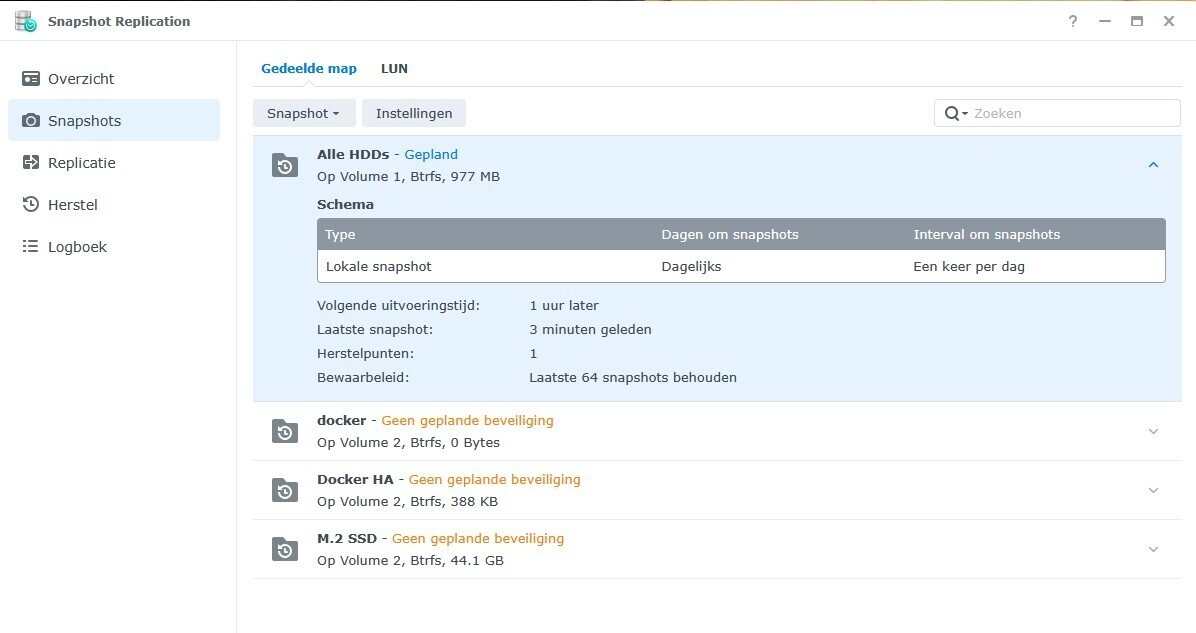
Task: Open search filter options in the search box
Action: pos(957,113)
